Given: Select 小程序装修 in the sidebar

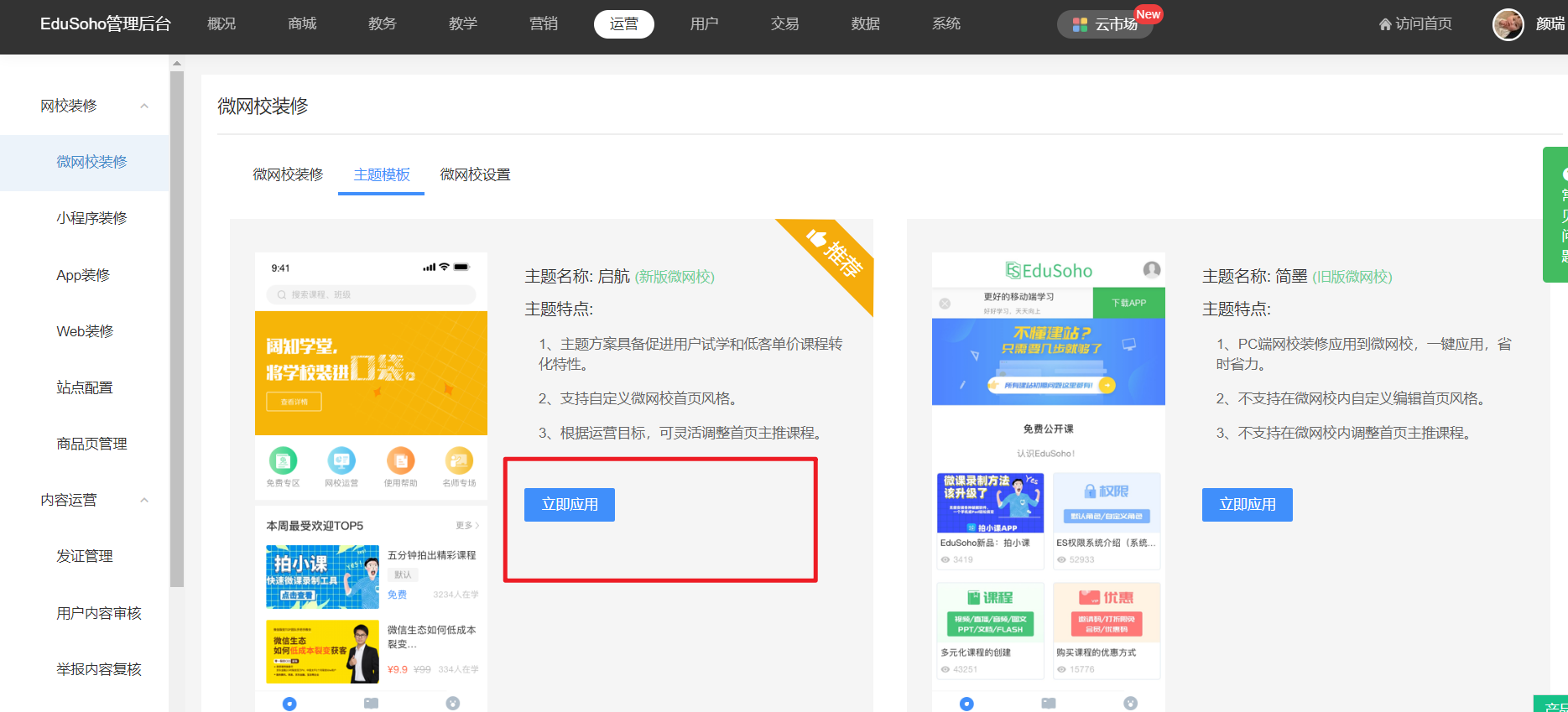Looking at the screenshot, I should click(91, 218).
